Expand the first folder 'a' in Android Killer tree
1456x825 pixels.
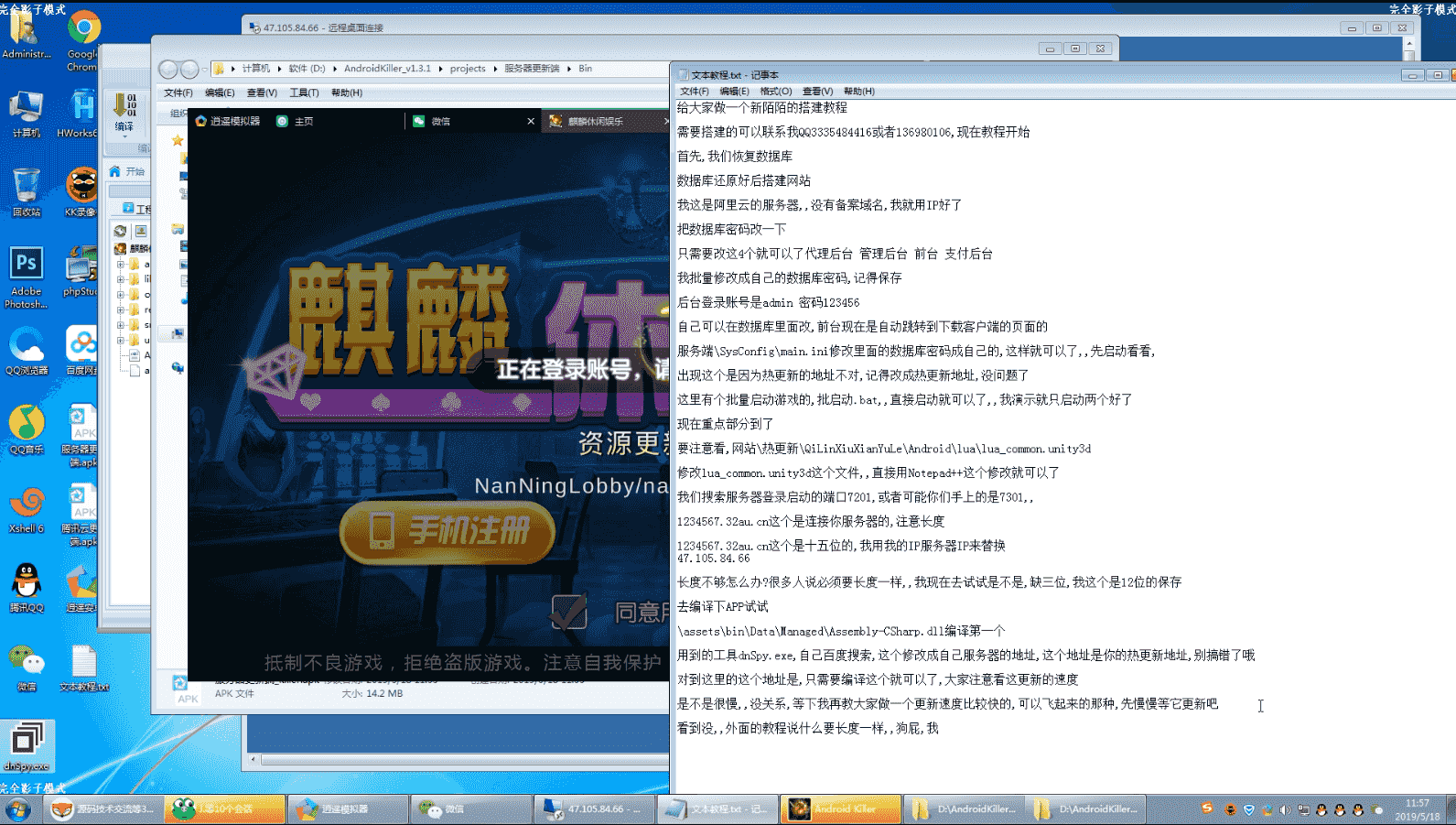point(120,265)
